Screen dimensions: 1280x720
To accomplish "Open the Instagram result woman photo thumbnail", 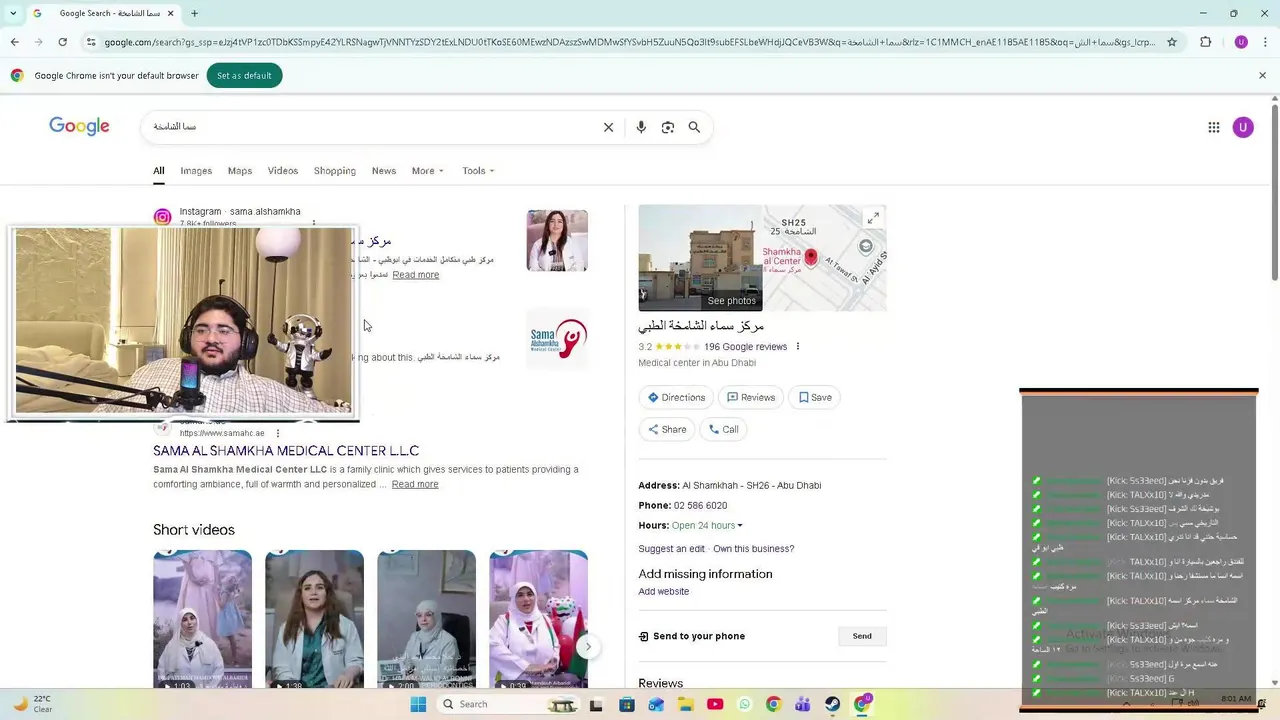I will tap(557, 241).
